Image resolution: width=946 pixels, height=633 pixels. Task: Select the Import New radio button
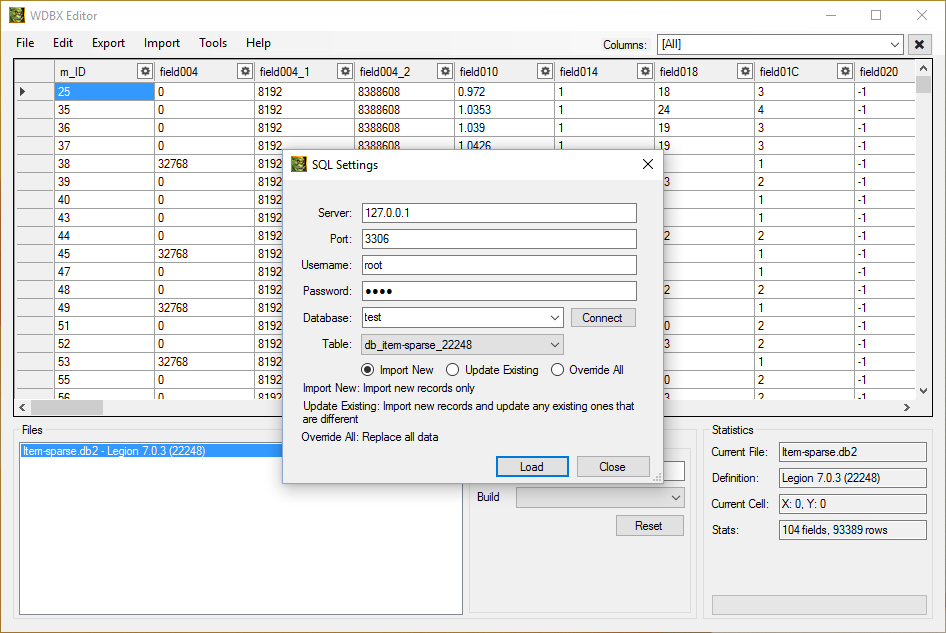click(x=369, y=368)
